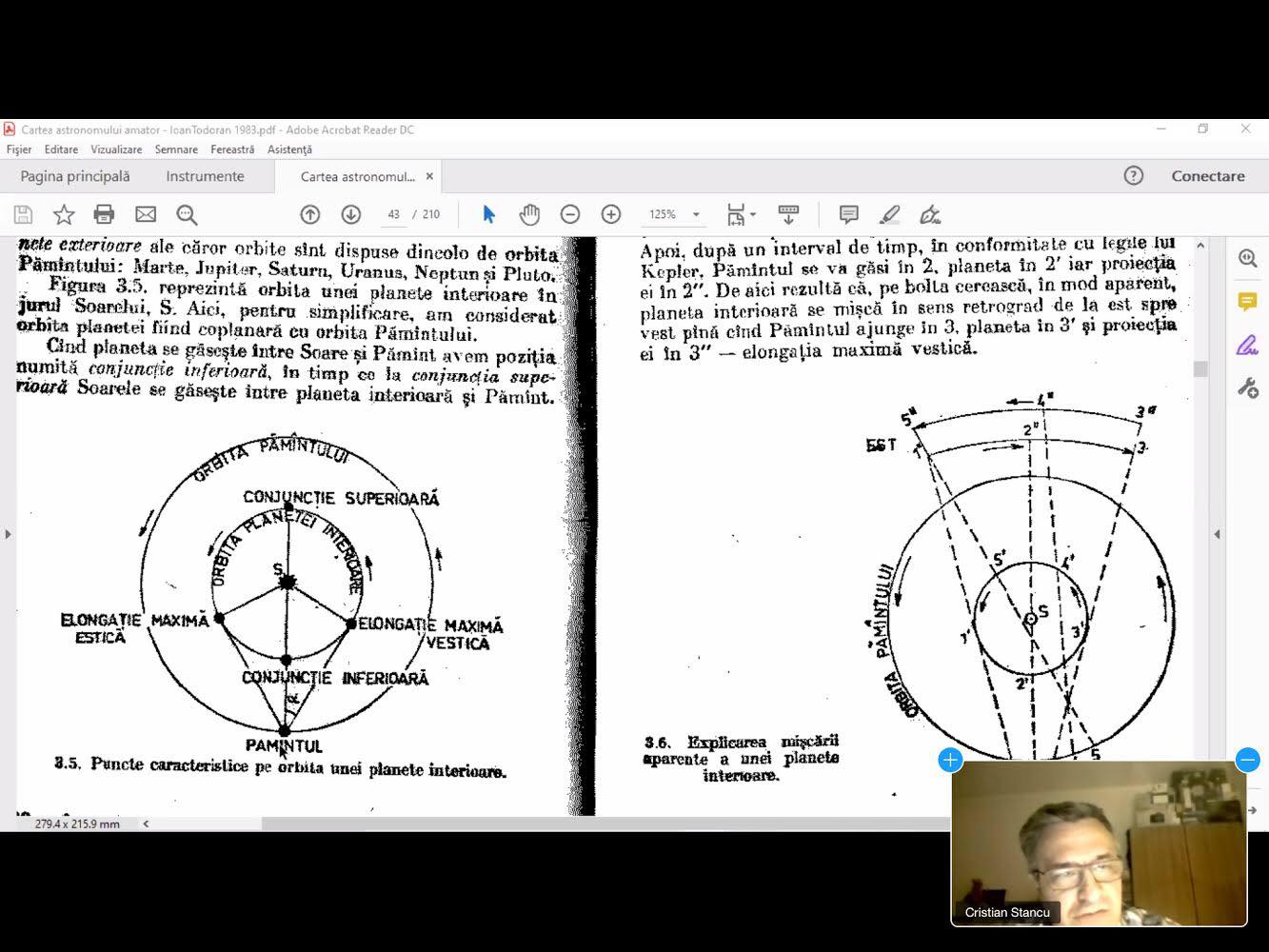Click vertical scrollbar up arrow
Screen dimensions: 1269x952
(x=1200, y=246)
